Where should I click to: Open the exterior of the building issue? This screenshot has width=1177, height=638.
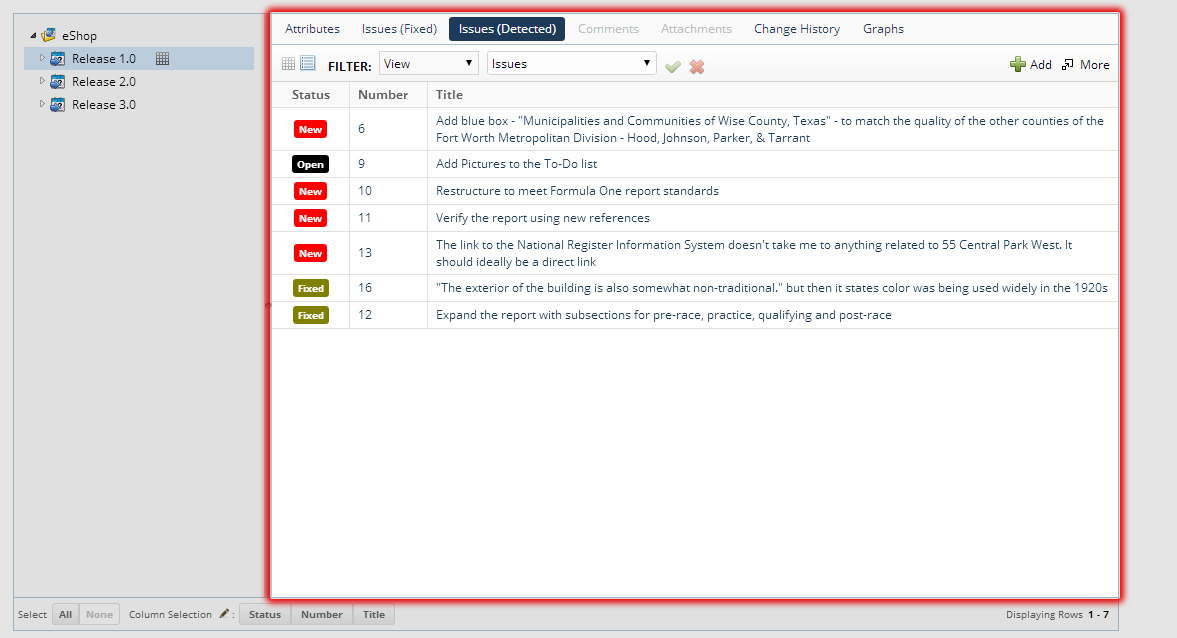click(772, 287)
